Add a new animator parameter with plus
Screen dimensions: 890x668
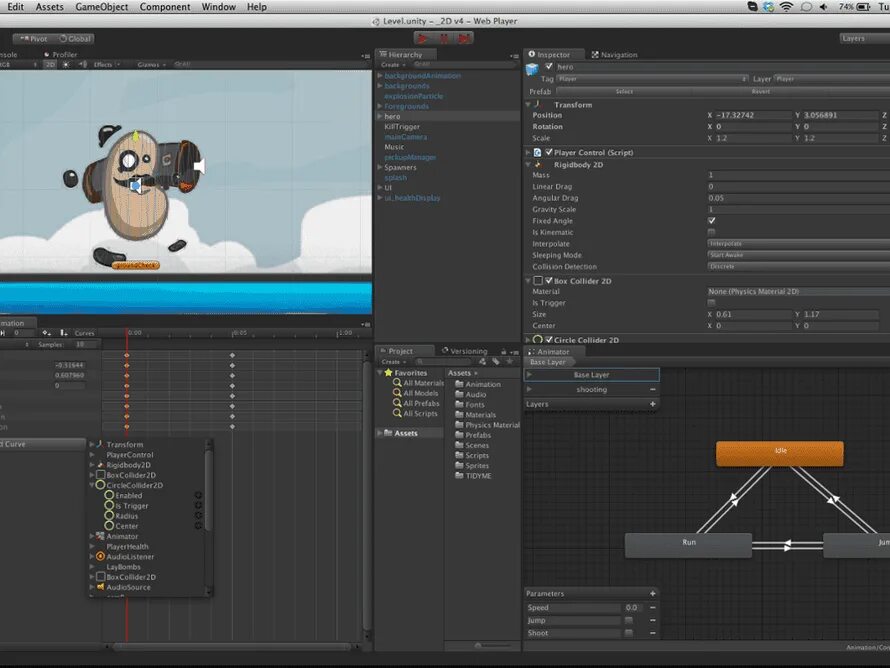pos(653,594)
